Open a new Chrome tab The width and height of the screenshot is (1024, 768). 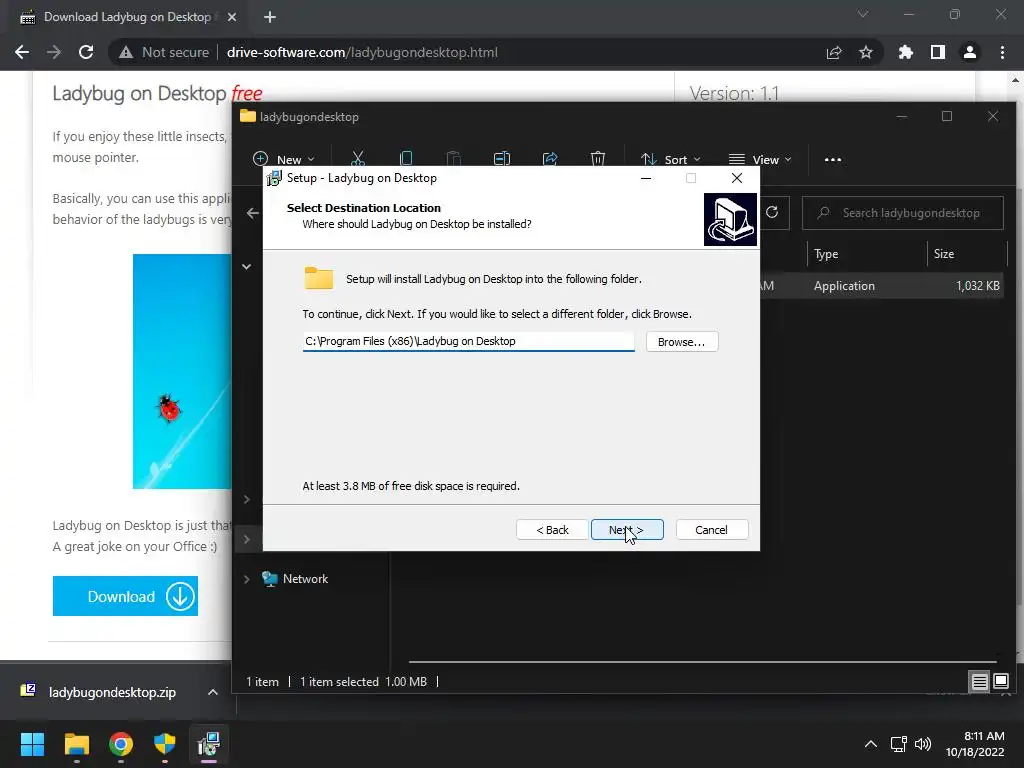click(x=270, y=17)
